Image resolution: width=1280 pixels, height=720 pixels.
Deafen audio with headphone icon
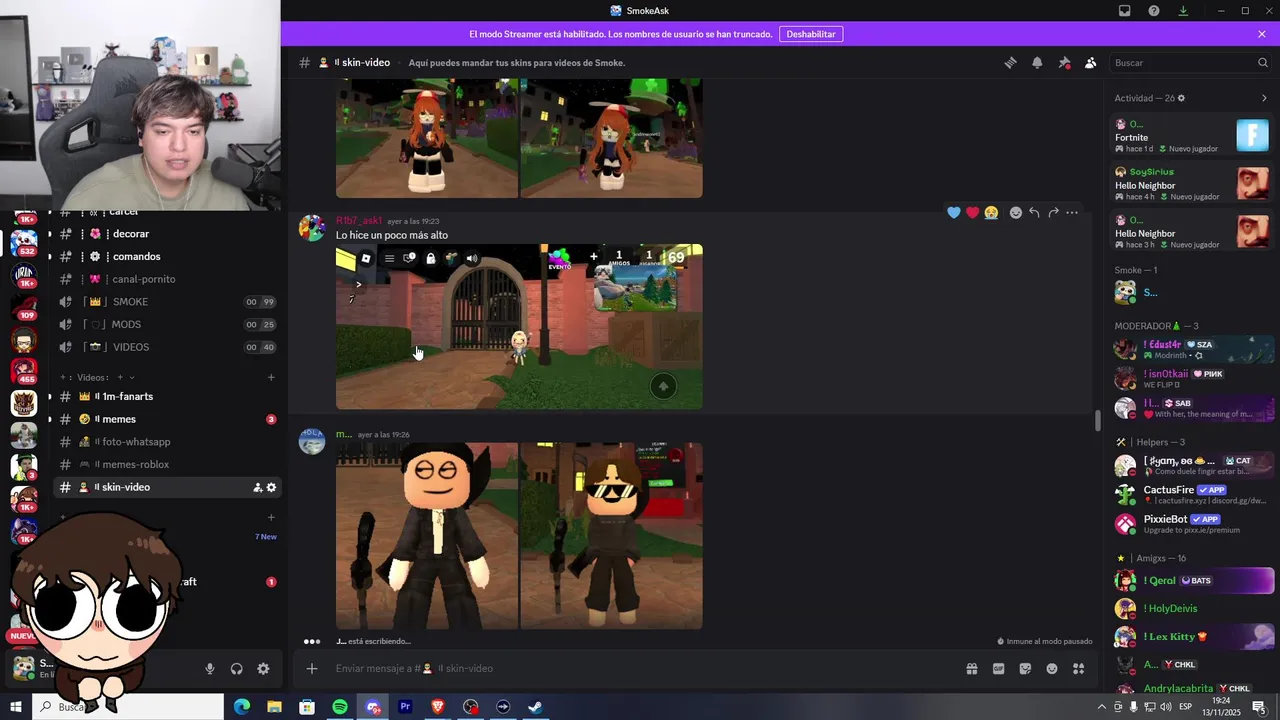click(237, 669)
